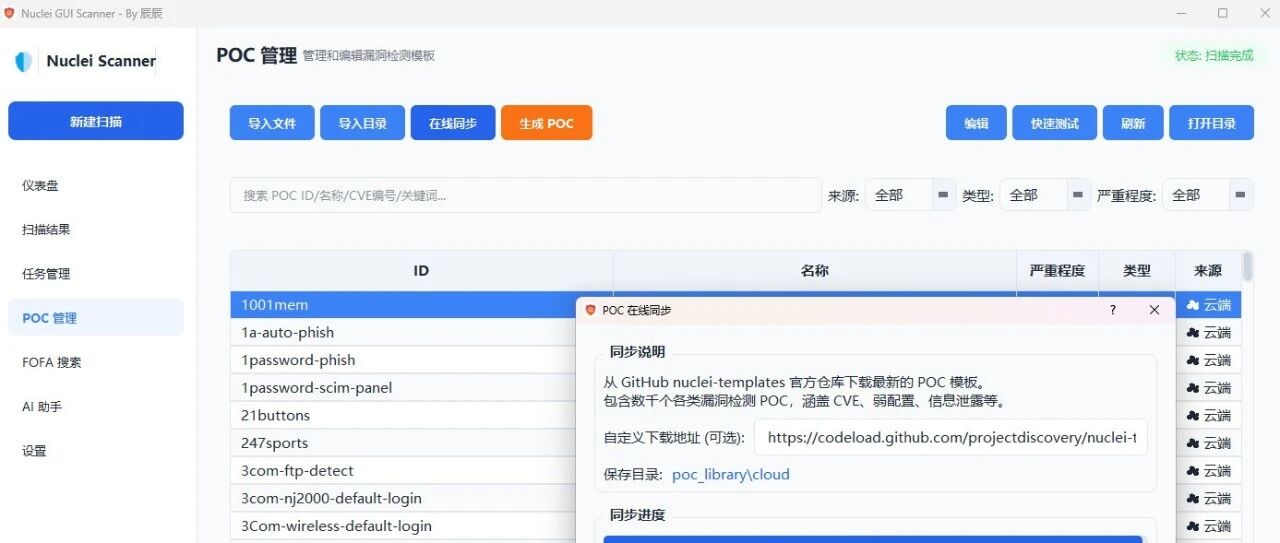Click cloud icon in 3Com-wireless-default-login row
The width and height of the screenshot is (1280, 543).
(x=1192, y=526)
